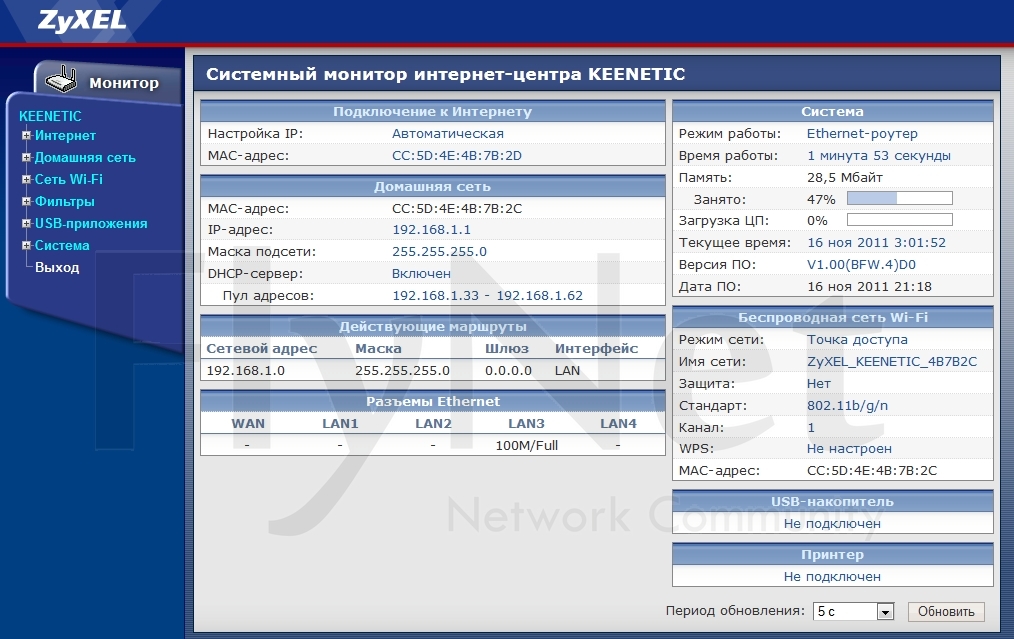Open the Период обновления dropdown
Image resolution: width=1014 pixels, height=639 pixels.
coord(854,611)
